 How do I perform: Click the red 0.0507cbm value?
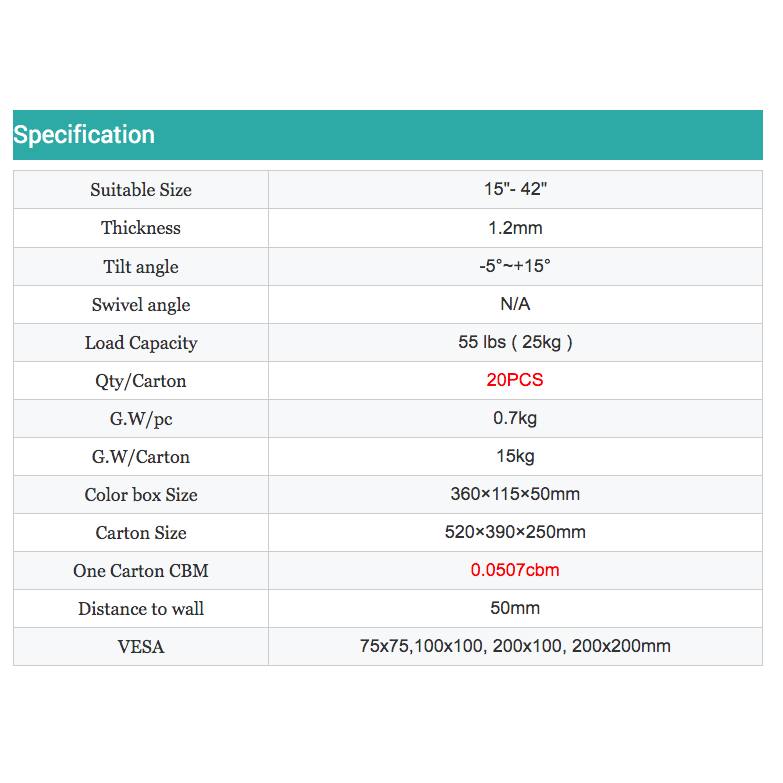(x=515, y=570)
